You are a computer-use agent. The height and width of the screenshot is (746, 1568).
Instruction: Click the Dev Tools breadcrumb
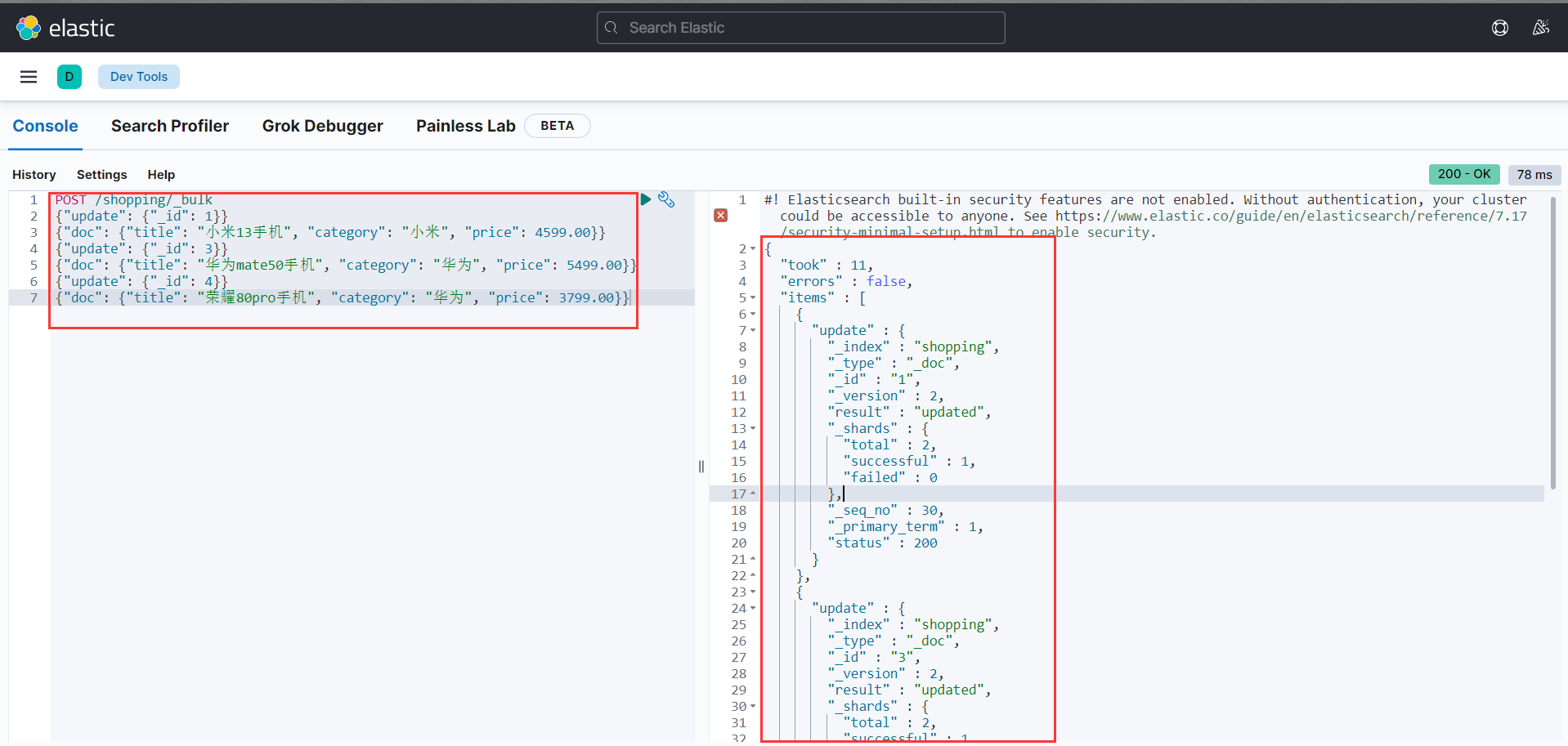click(x=139, y=77)
